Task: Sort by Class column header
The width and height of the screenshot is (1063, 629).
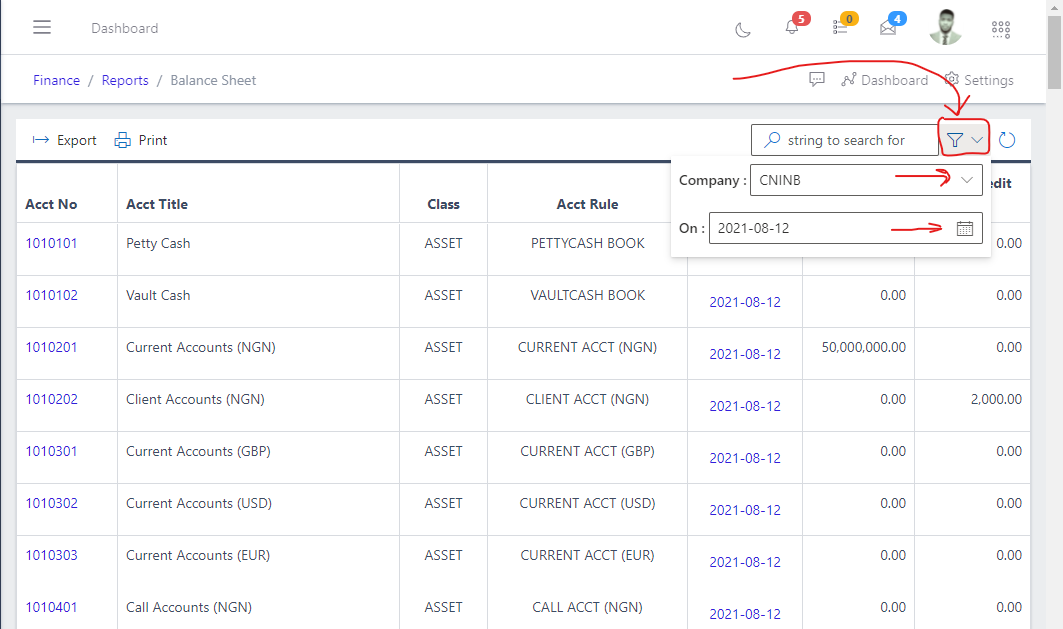Action: (x=443, y=204)
